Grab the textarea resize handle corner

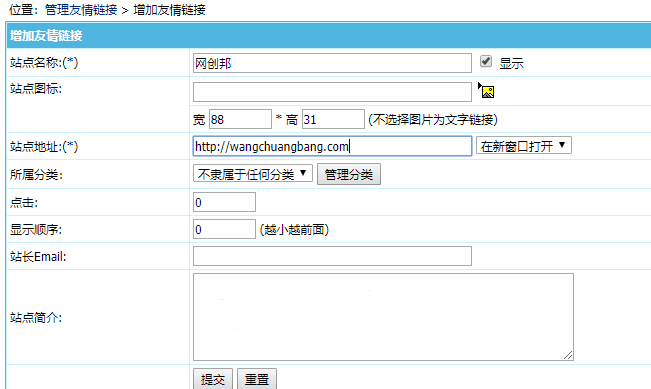(568, 355)
